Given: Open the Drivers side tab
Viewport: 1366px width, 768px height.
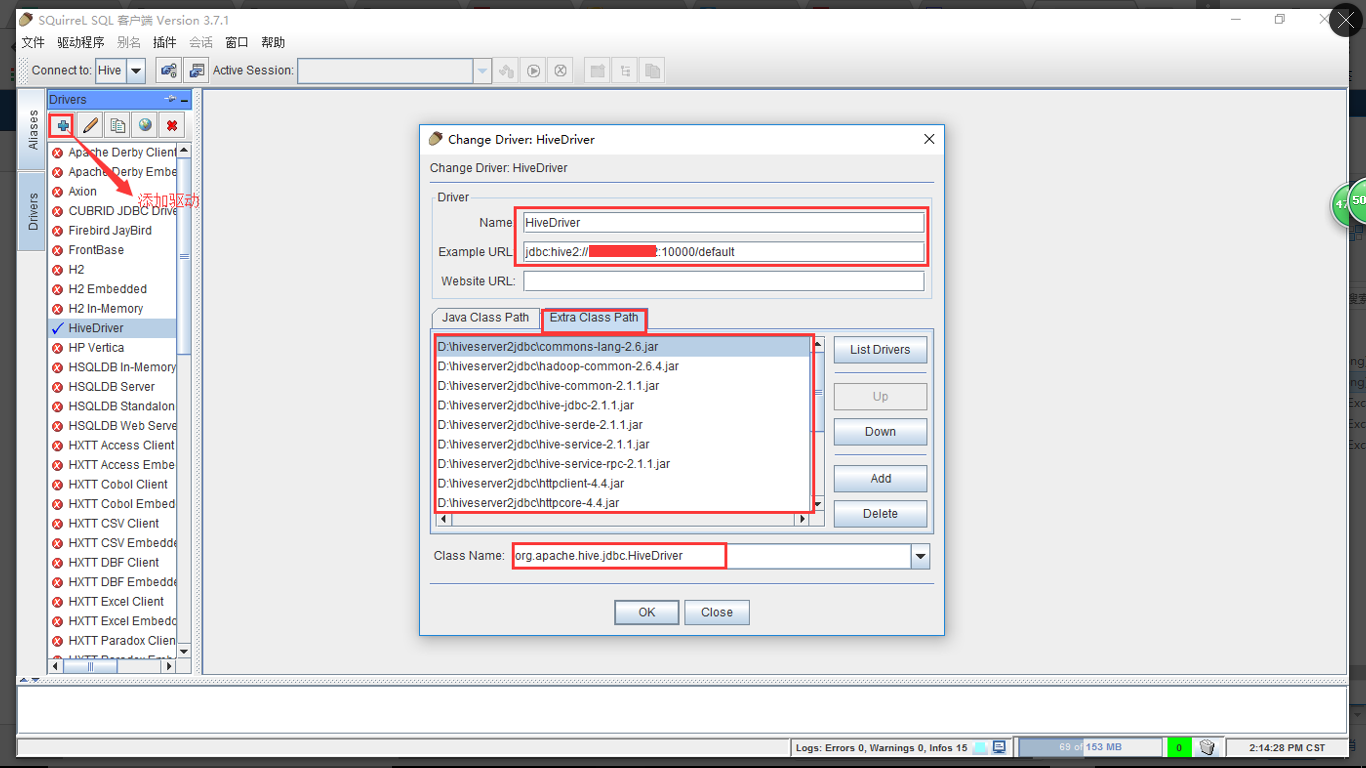Looking at the screenshot, I should click(32, 212).
